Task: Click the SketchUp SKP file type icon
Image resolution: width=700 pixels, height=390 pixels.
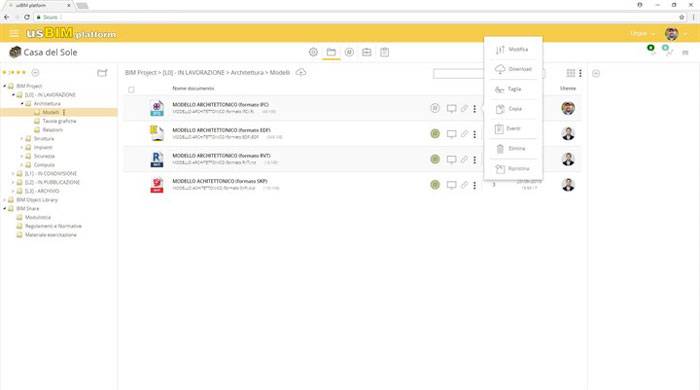Action: click(x=157, y=185)
